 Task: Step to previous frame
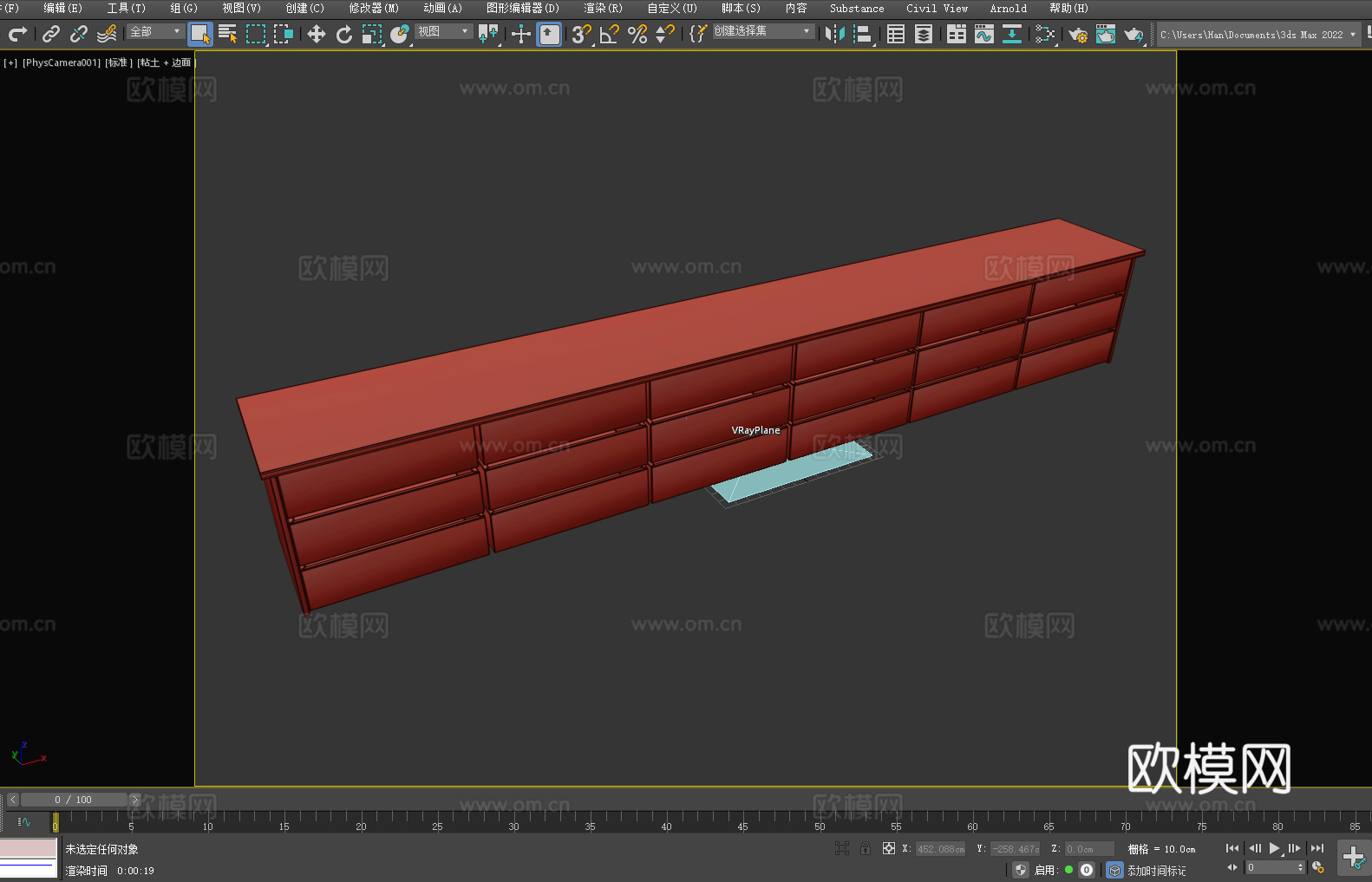[x=1254, y=848]
